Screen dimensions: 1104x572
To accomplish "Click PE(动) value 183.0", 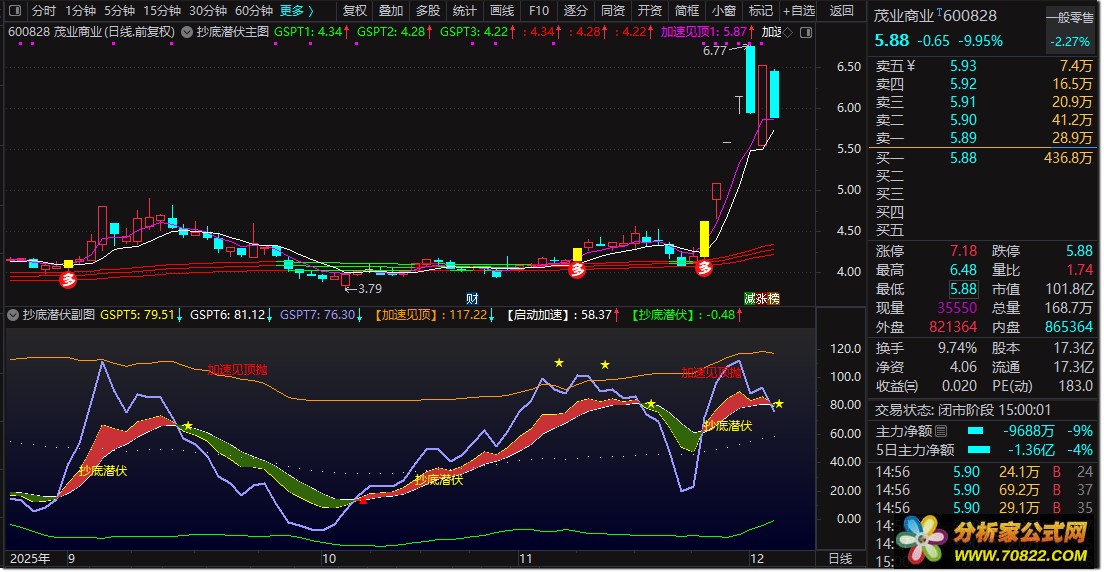I will [x=1075, y=386].
